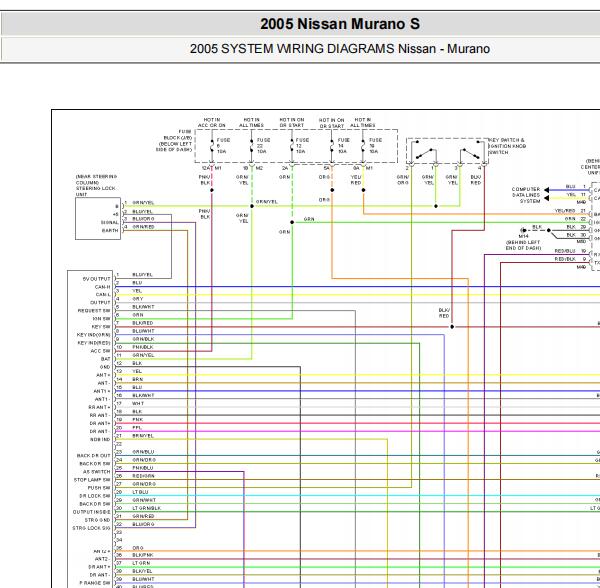Click the 'GRY' wire label at pin 4
Image resolution: width=600 pixels, height=588 pixels.
click(138, 299)
